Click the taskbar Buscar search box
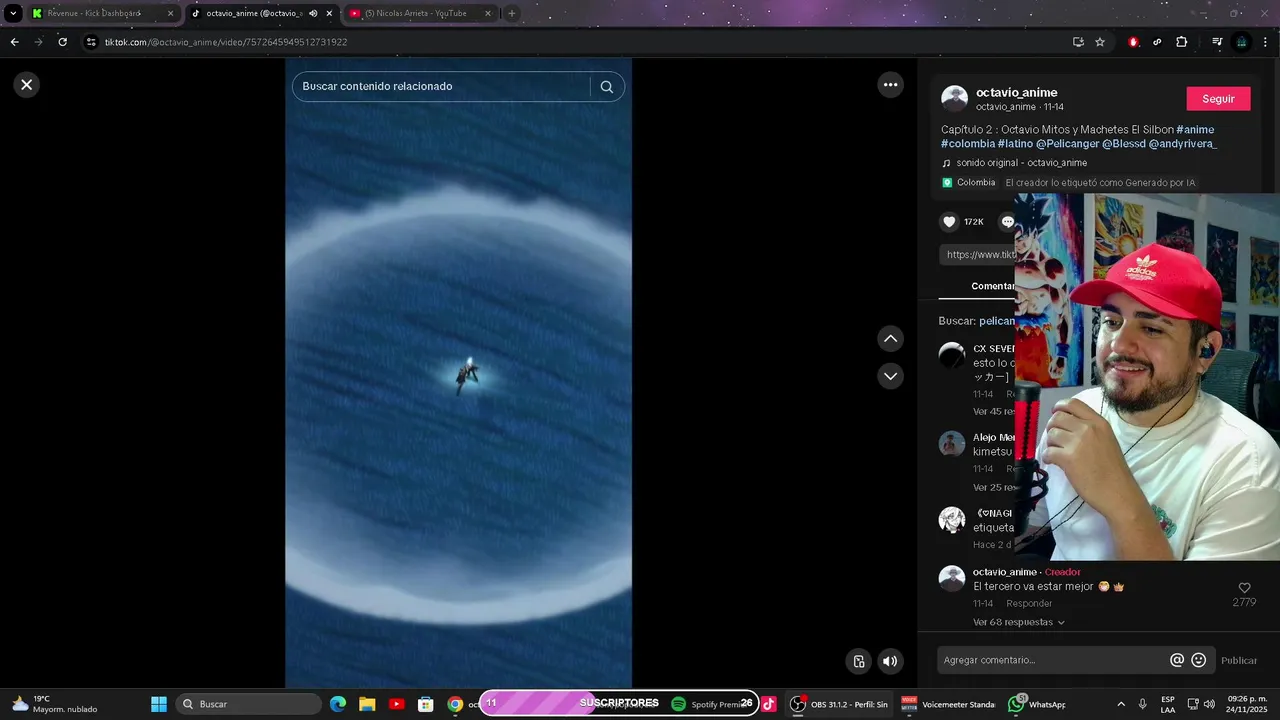The height and width of the screenshot is (720, 1280). click(x=248, y=704)
